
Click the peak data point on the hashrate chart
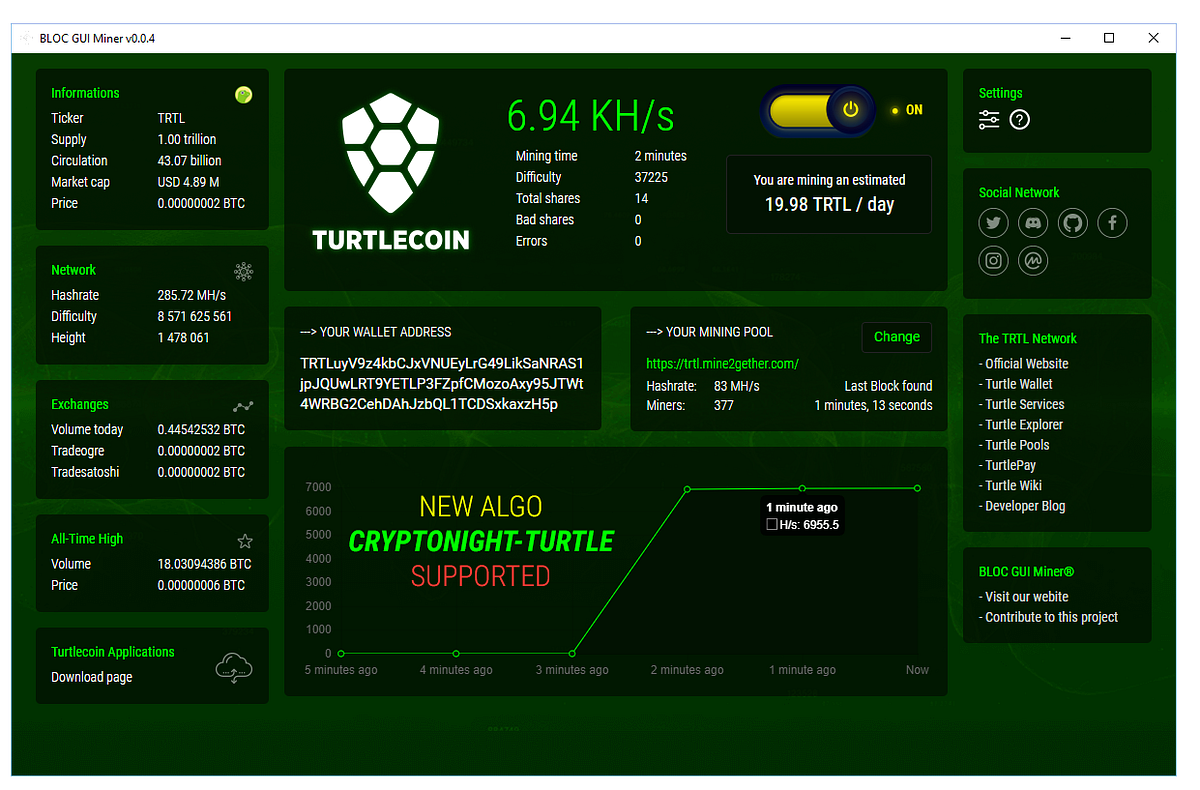pyautogui.click(x=686, y=489)
